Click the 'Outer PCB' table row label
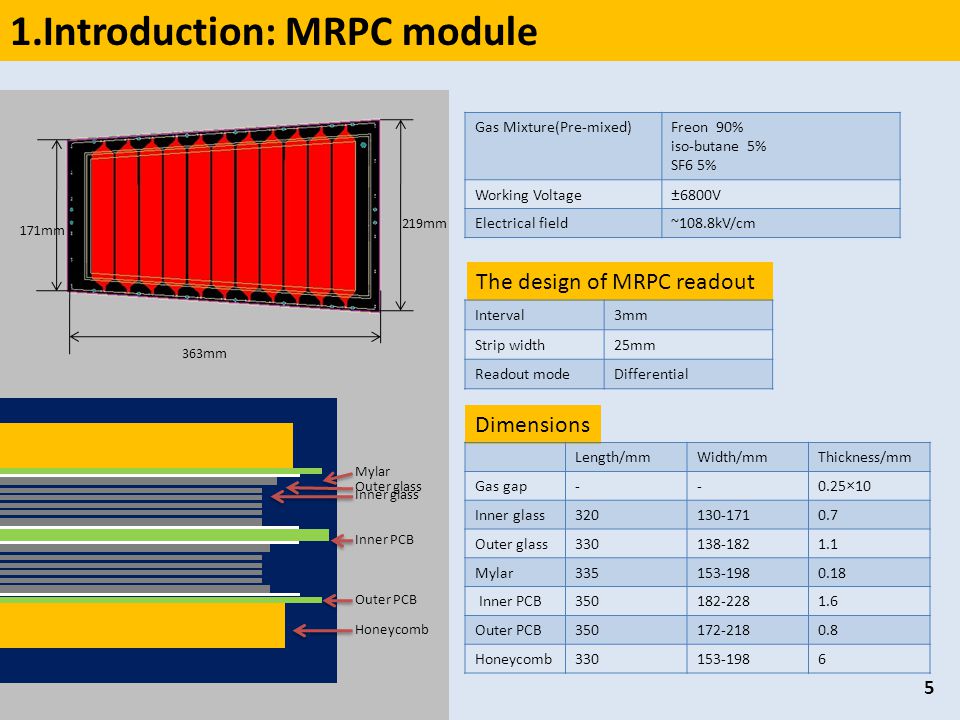This screenshot has height=720, width=960. (508, 630)
